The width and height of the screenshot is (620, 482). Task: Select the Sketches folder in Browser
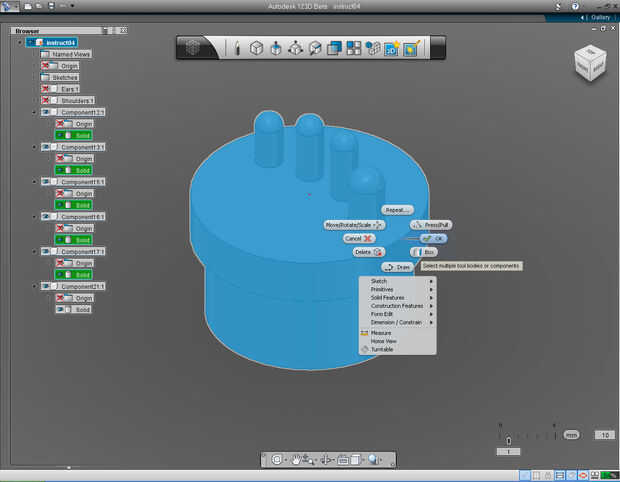click(60, 77)
